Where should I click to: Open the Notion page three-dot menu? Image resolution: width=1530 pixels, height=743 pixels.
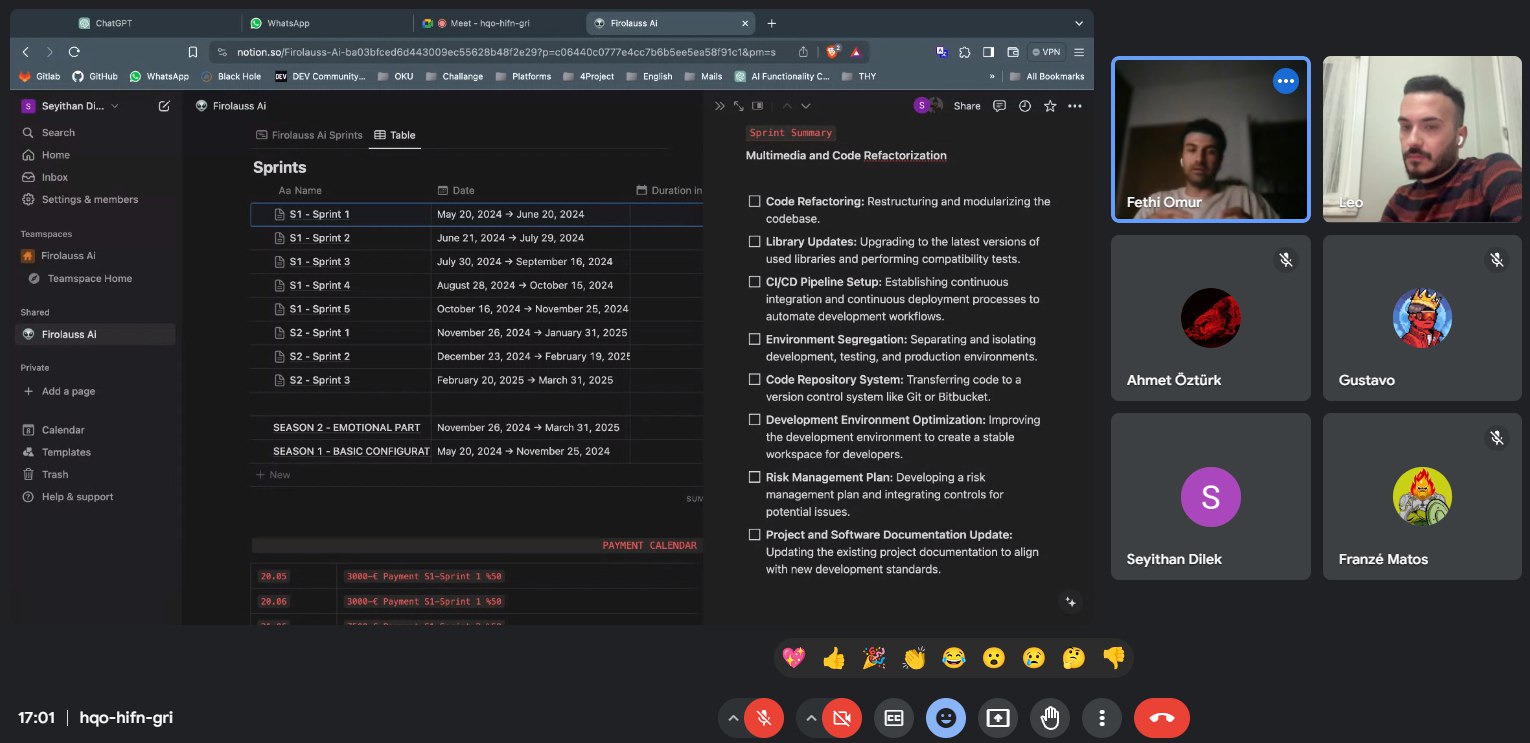point(1075,106)
